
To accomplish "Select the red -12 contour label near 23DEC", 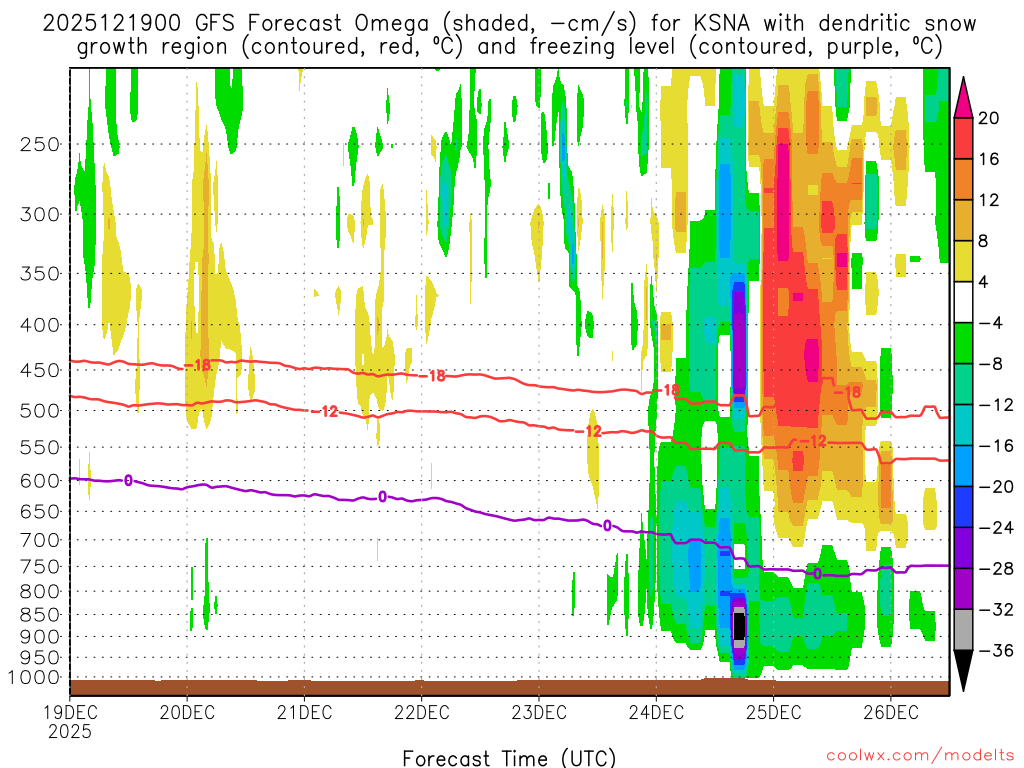I will pyautogui.click(x=588, y=431).
